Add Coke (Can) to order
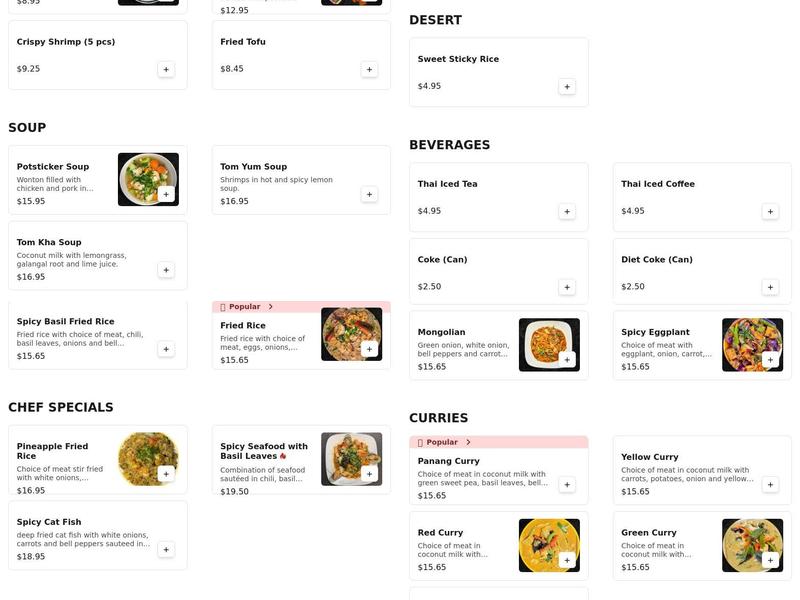Image resolution: width=800 pixels, height=600 pixels. [x=566, y=285]
